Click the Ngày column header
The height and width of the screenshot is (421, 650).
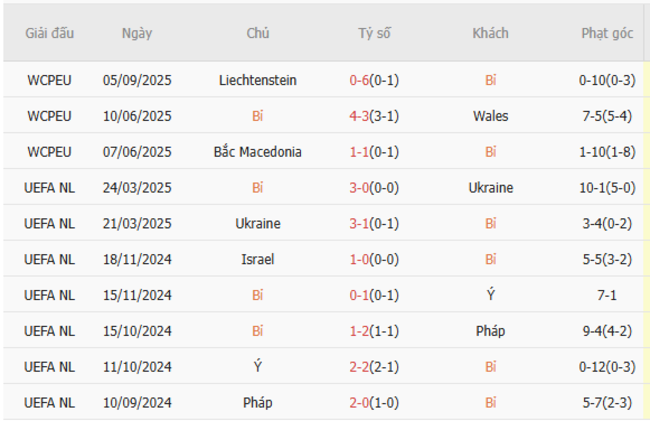(137, 33)
